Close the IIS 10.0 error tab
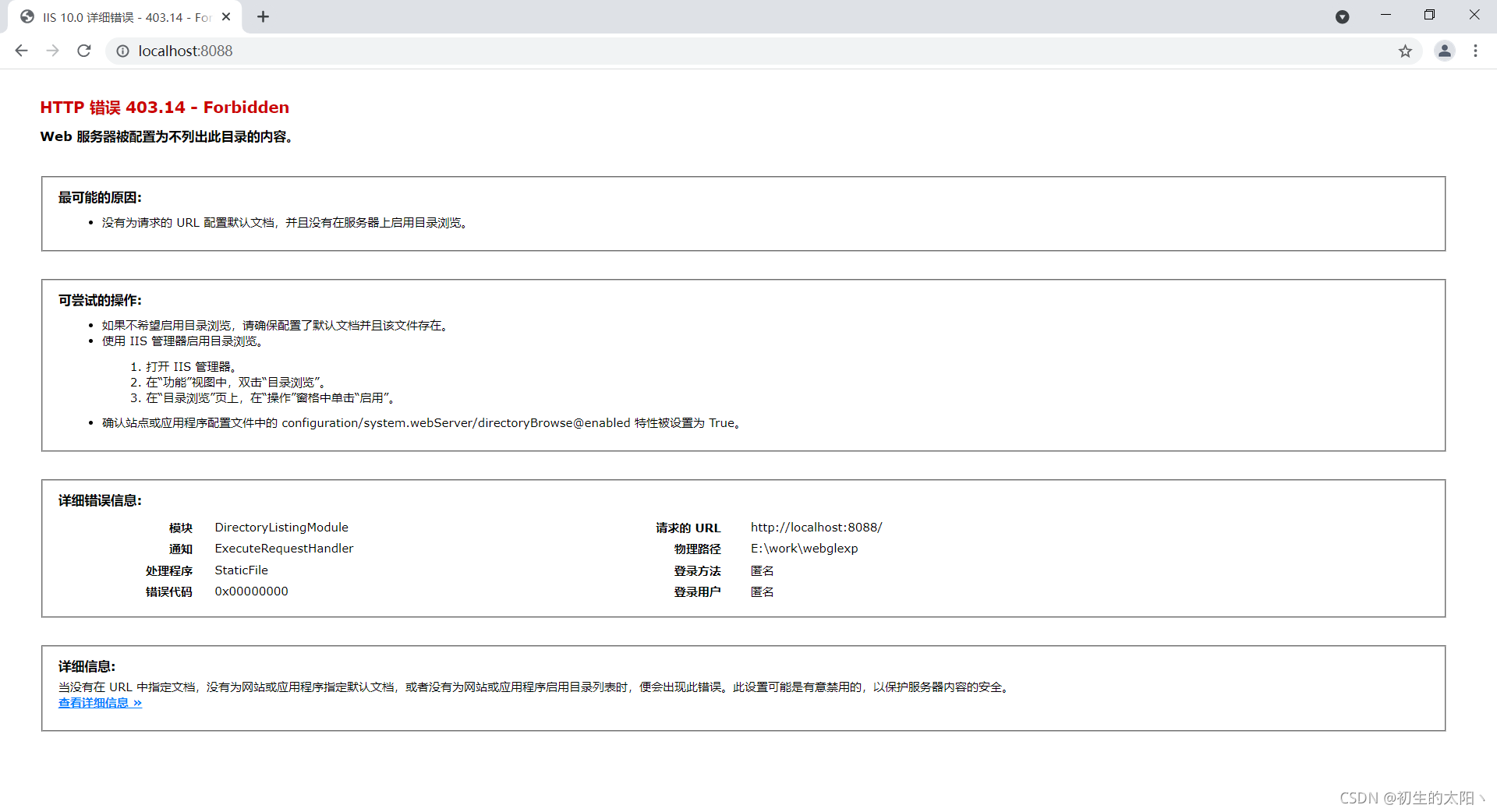Image resolution: width=1497 pixels, height=812 pixels. click(x=226, y=16)
